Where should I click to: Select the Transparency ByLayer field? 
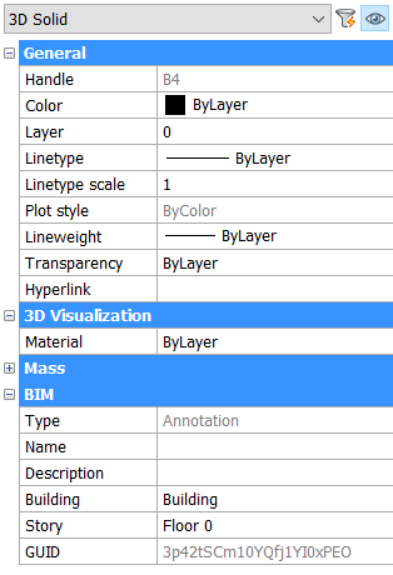(x=275, y=263)
